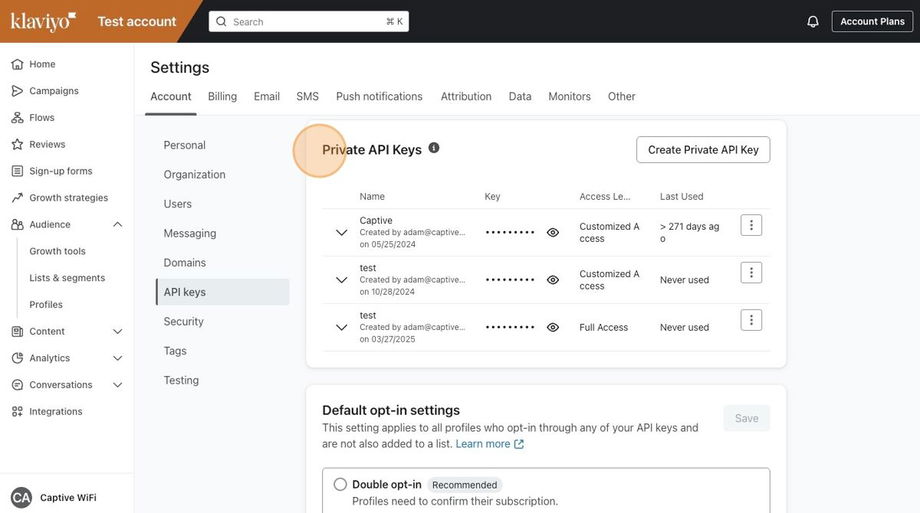Show the Full Access test key value
Screen dimensions: 920x513
point(553,327)
